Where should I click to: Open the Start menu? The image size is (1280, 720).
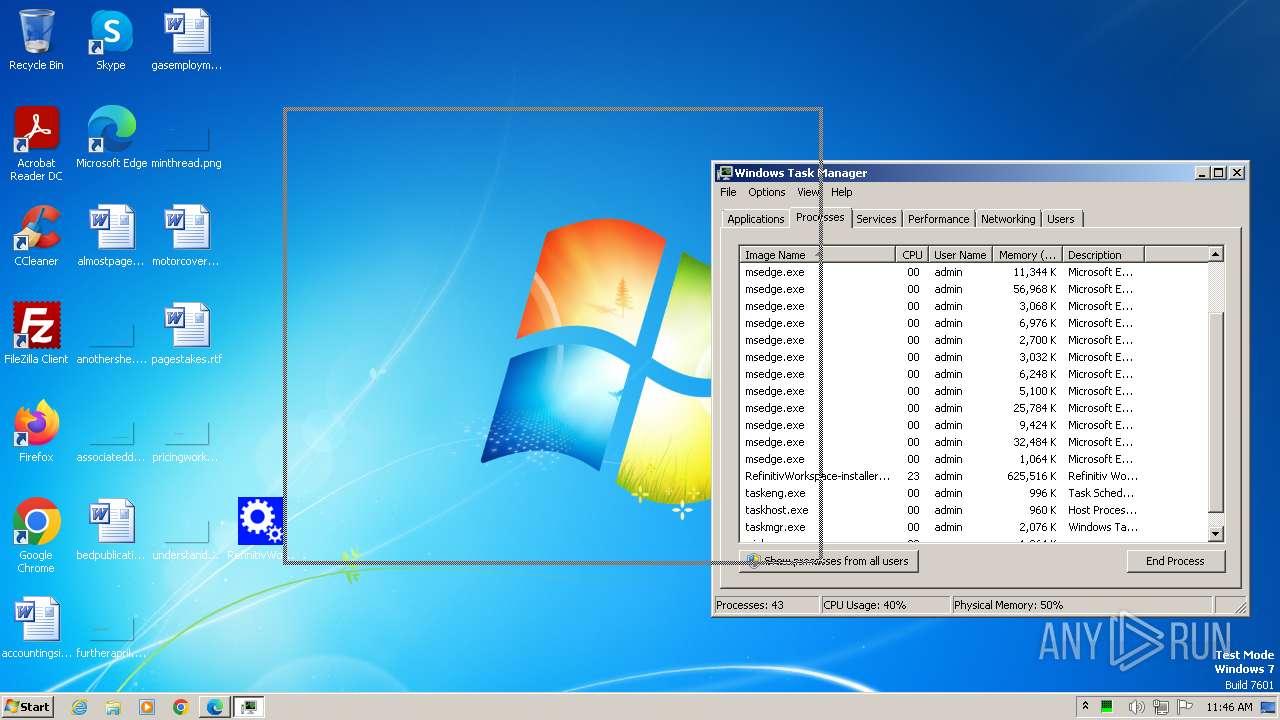pyautogui.click(x=27, y=707)
